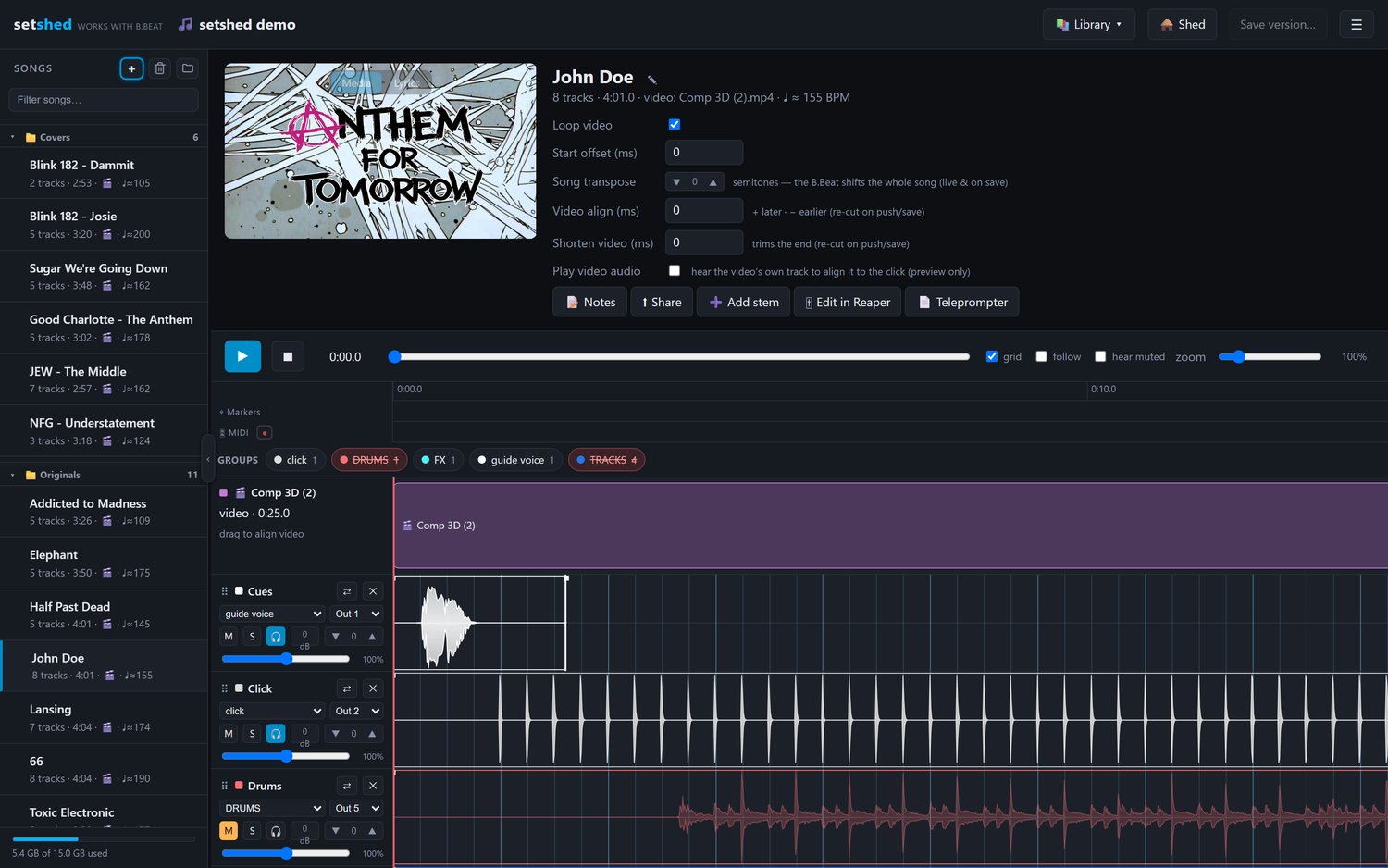Solo the Drums track
Viewport: 1388px width, 868px height.
252,831
